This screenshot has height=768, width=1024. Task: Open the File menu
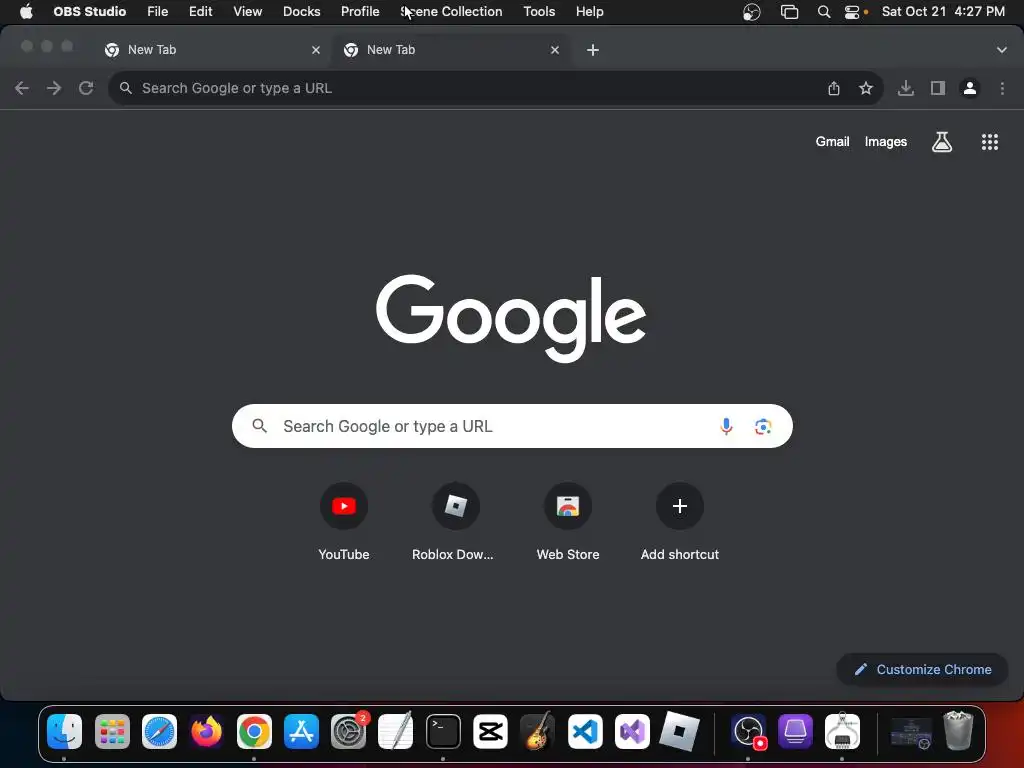(x=157, y=12)
